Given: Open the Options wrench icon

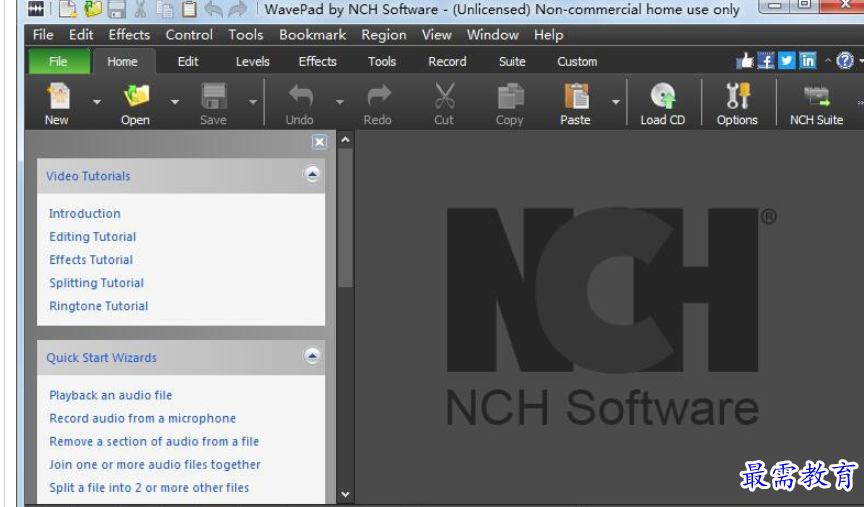Looking at the screenshot, I should [737, 97].
